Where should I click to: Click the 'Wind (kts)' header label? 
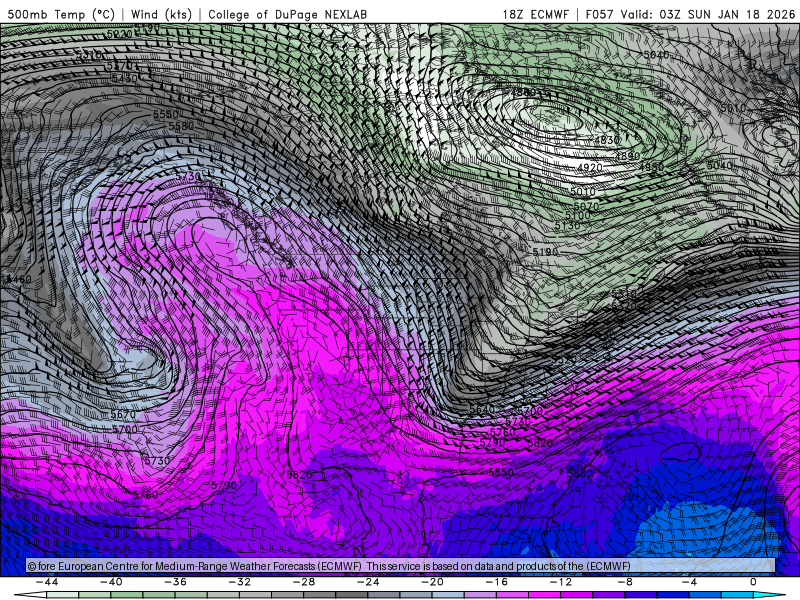pos(161,14)
